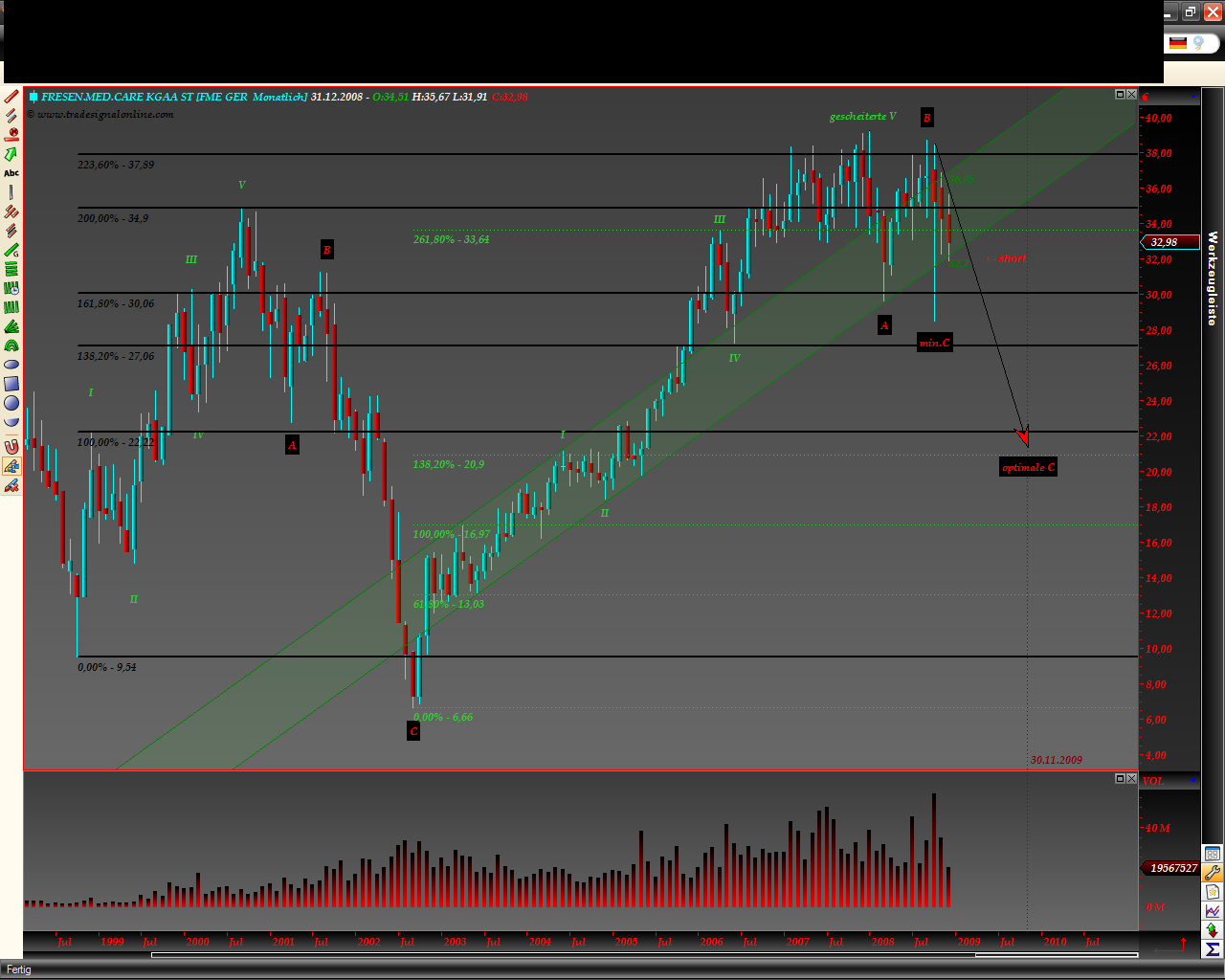Open the Sigma functions panel icon
Image resolution: width=1225 pixels, height=980 pixels.
point(1213,949)
